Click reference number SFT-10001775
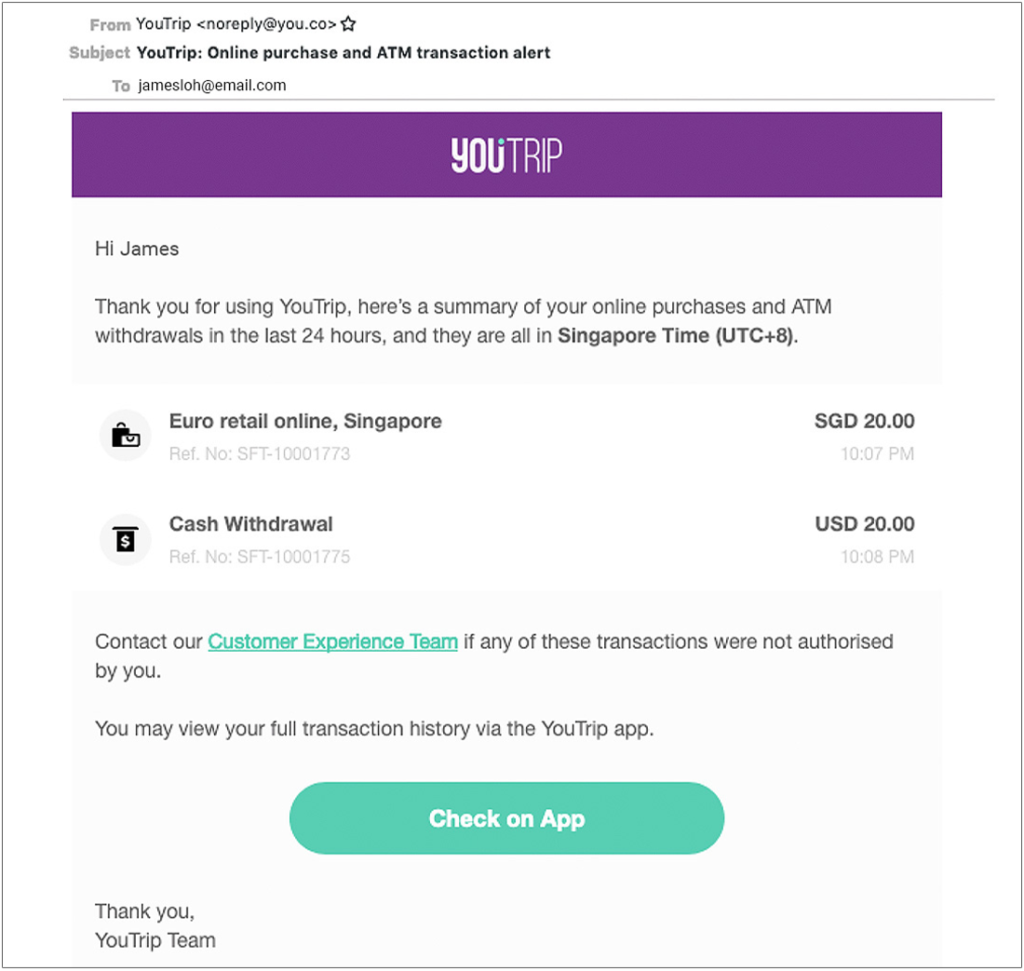Image resolution: width=1024 pixels, height=971 pixels. [x=259, y=557]
